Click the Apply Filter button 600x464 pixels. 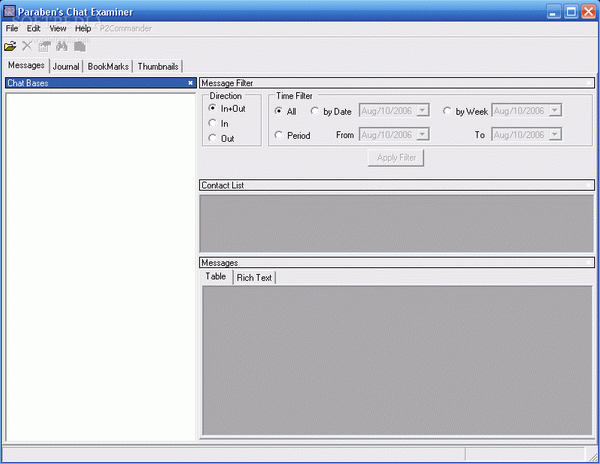pos(396,158)
